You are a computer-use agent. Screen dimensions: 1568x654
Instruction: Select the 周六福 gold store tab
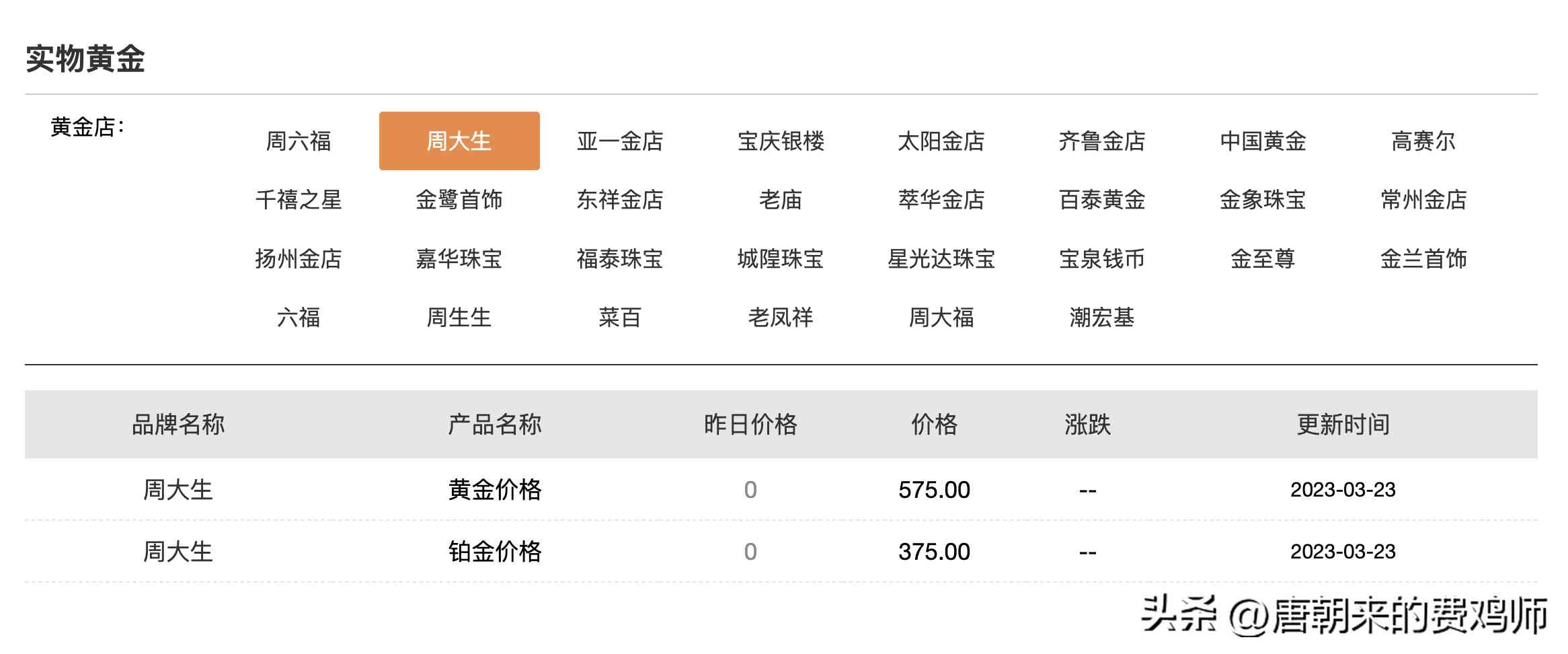click(x=299, y=141)
